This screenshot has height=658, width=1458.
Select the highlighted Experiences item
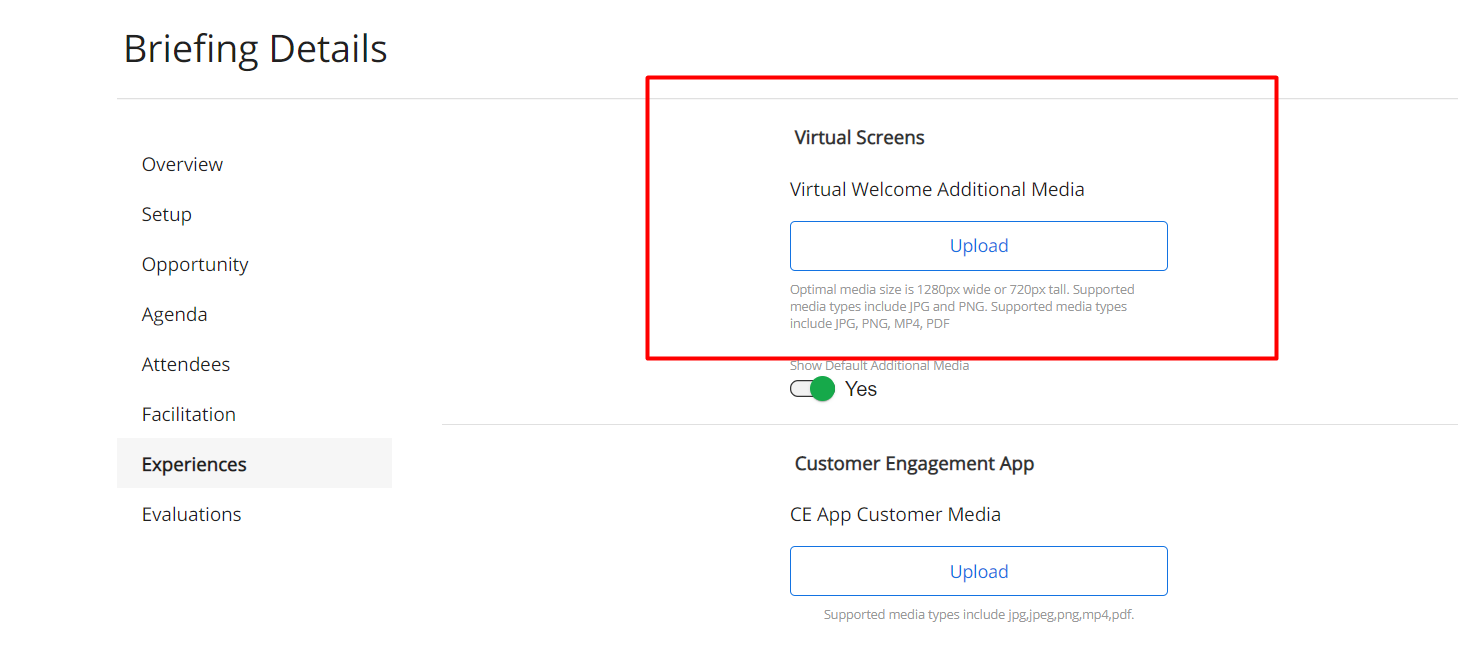coord(194,464)
